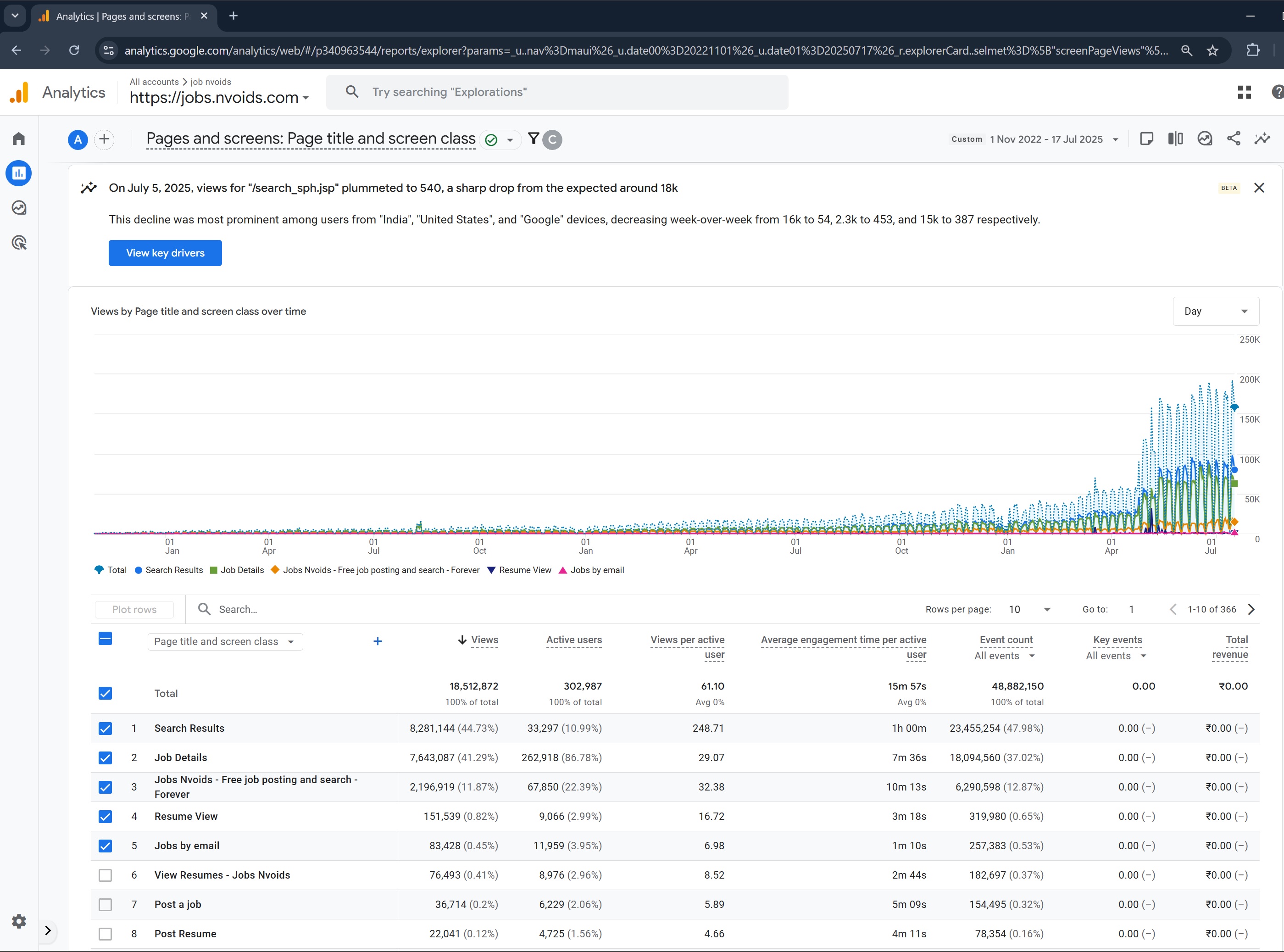Image resolution: width=1284 pixels, height=952 pixels.
Task: Click the Share this report icon
Action: coord(1233,139)
